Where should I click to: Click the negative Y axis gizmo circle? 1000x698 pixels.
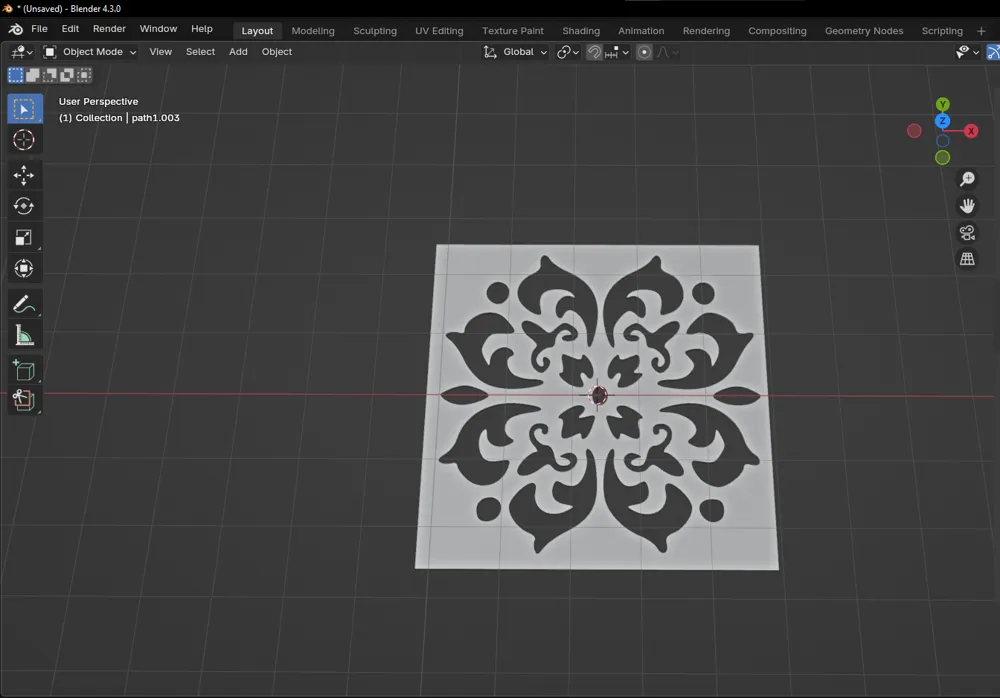[943, 158]
